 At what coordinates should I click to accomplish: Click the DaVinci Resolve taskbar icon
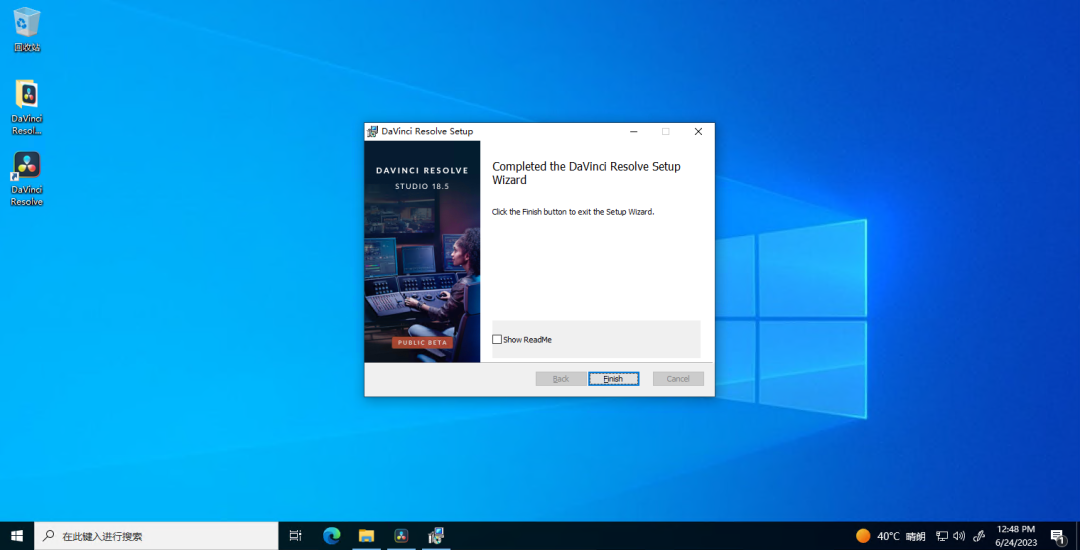click(x=401, y=536)
